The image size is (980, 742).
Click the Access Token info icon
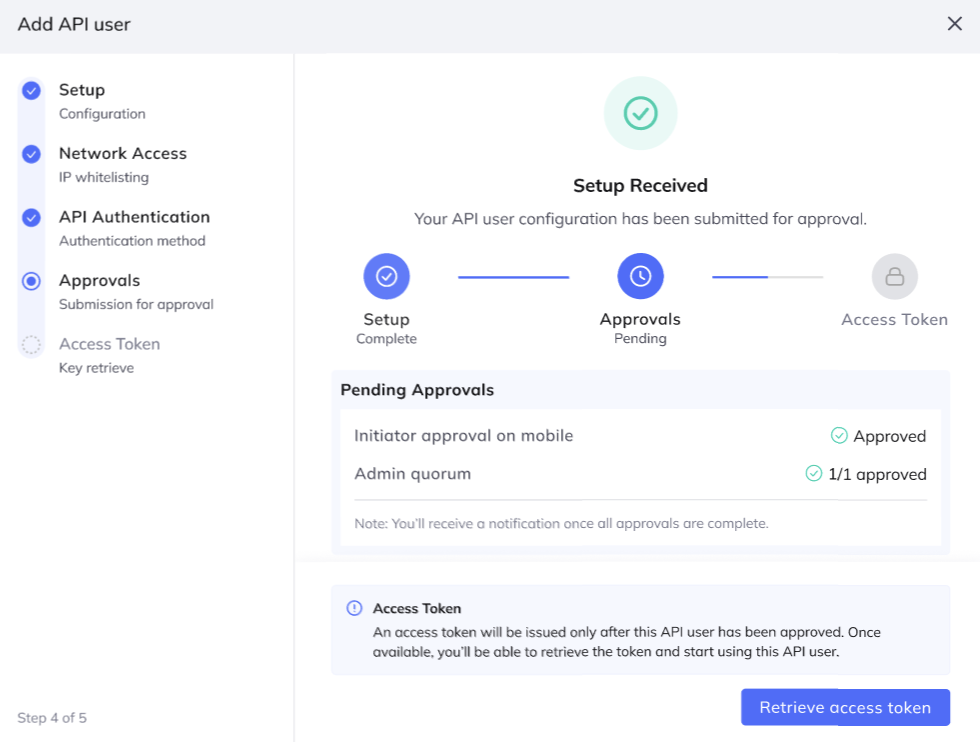[354, 608]
